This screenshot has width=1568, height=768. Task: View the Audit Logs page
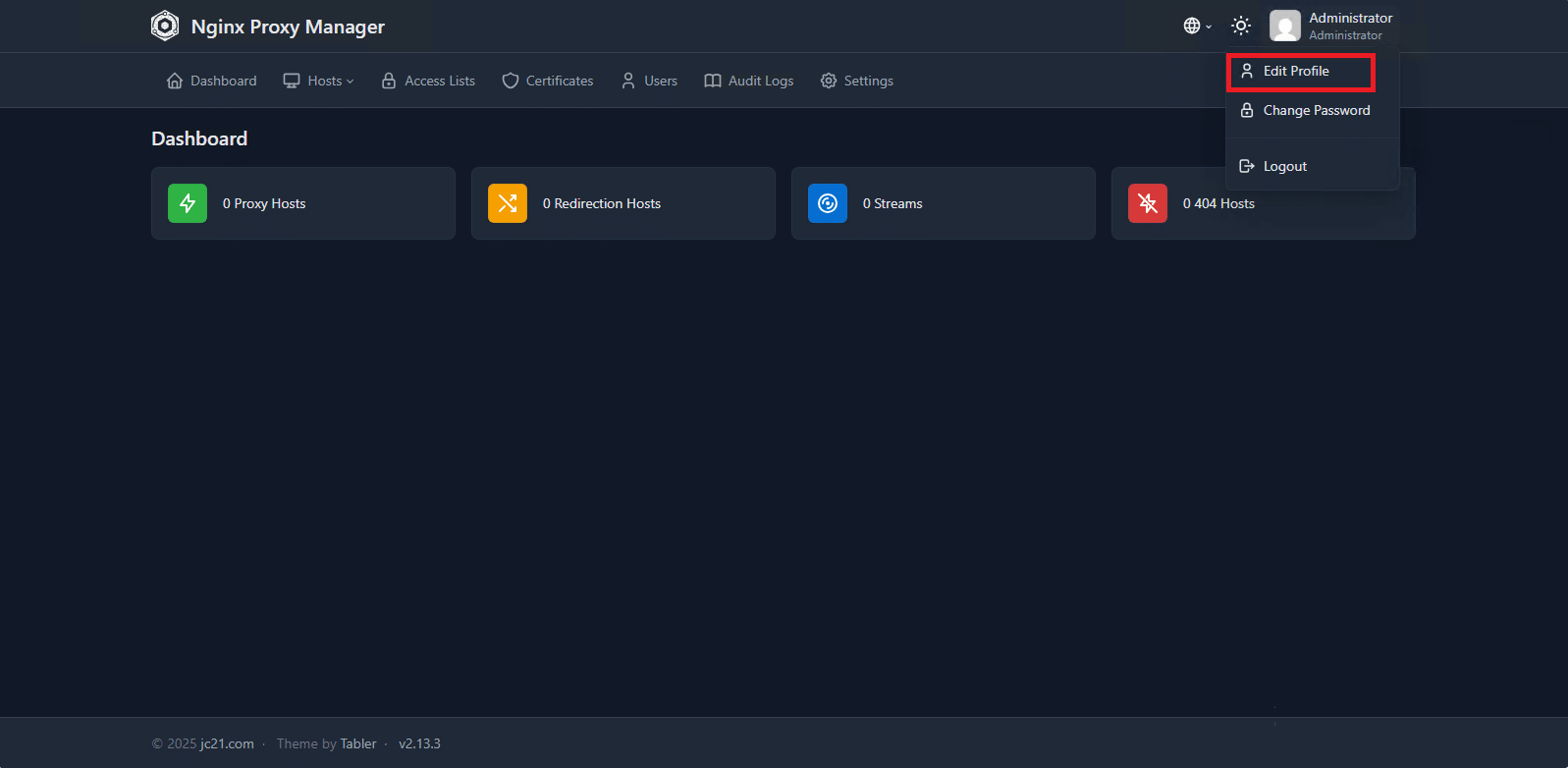point(749,81)
